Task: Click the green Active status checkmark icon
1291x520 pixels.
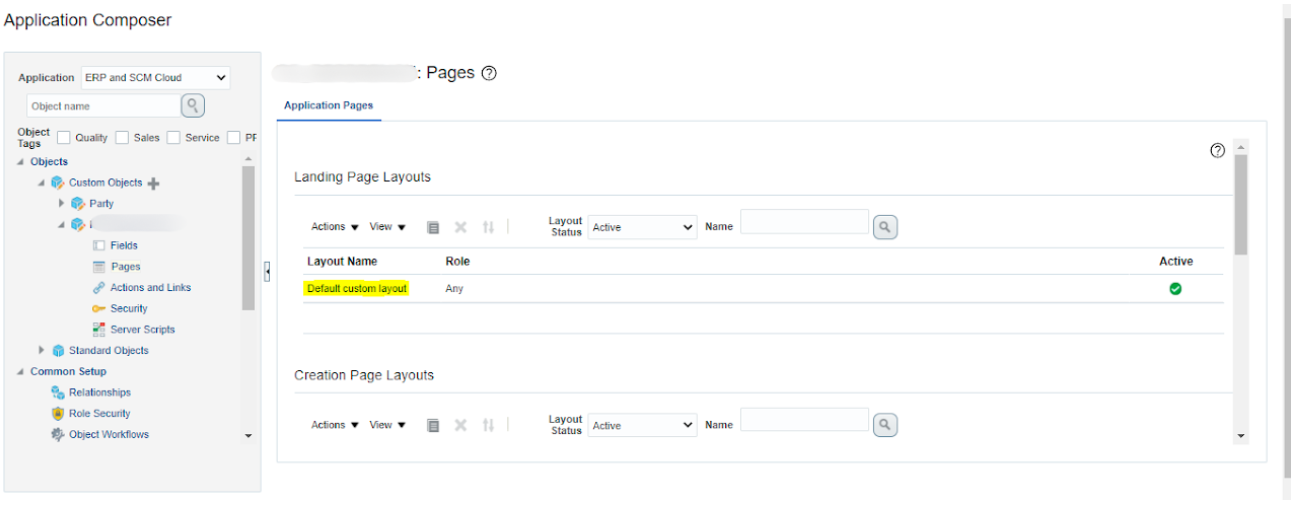Action: click(1175, 289)
